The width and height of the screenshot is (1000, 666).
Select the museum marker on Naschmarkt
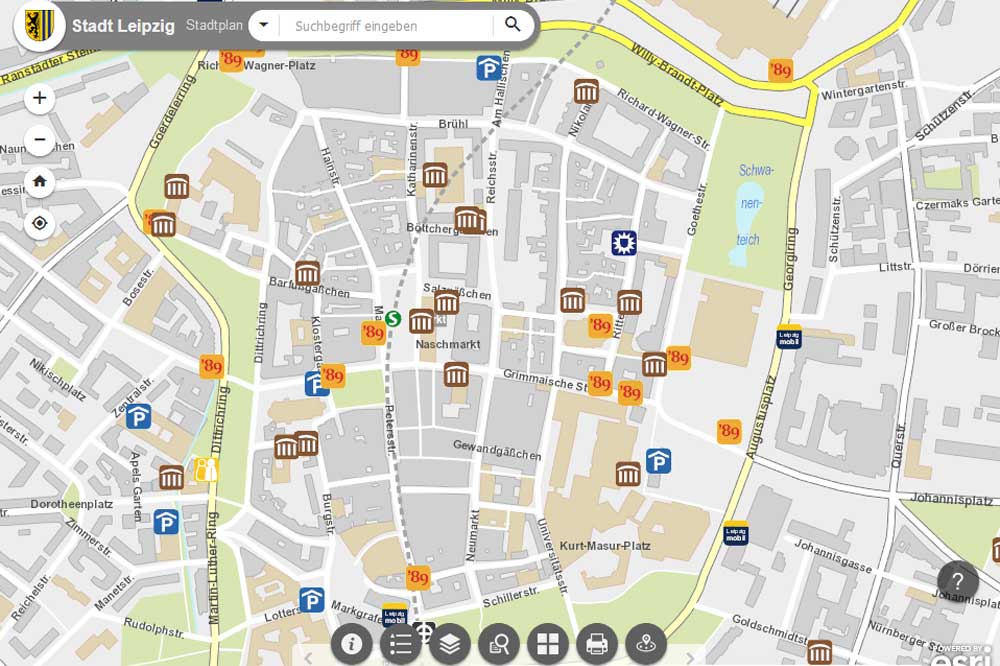pos(421,321)
